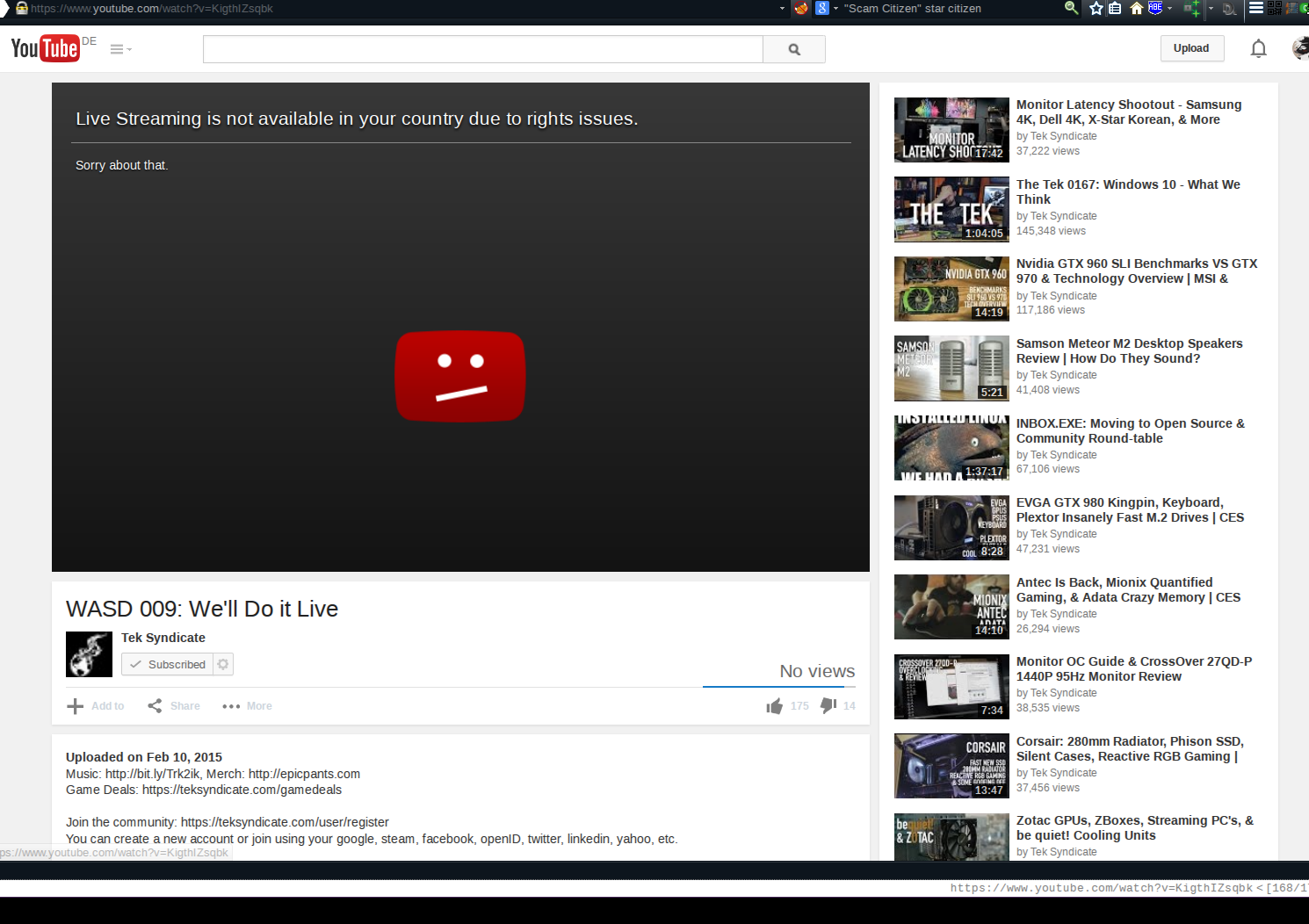Viewport: 1309px width, 924px height.
Task: Click the green magnifier search icon
Action: point(1071,8)
